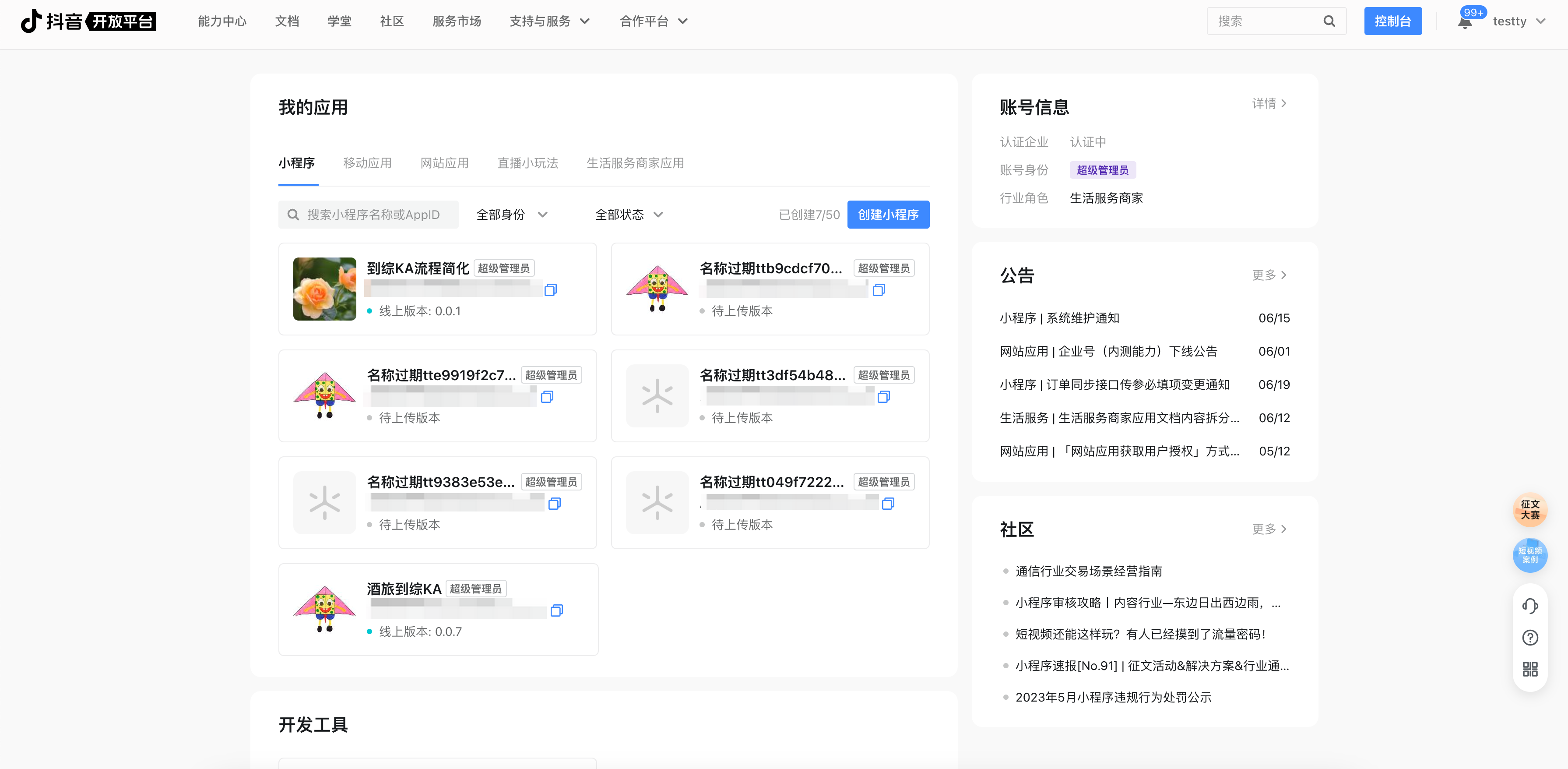Open kite thumbnail of 名称过期tte9919f2c7
This screenshot has height=769, width=1568.
click(x=324, y=396)
